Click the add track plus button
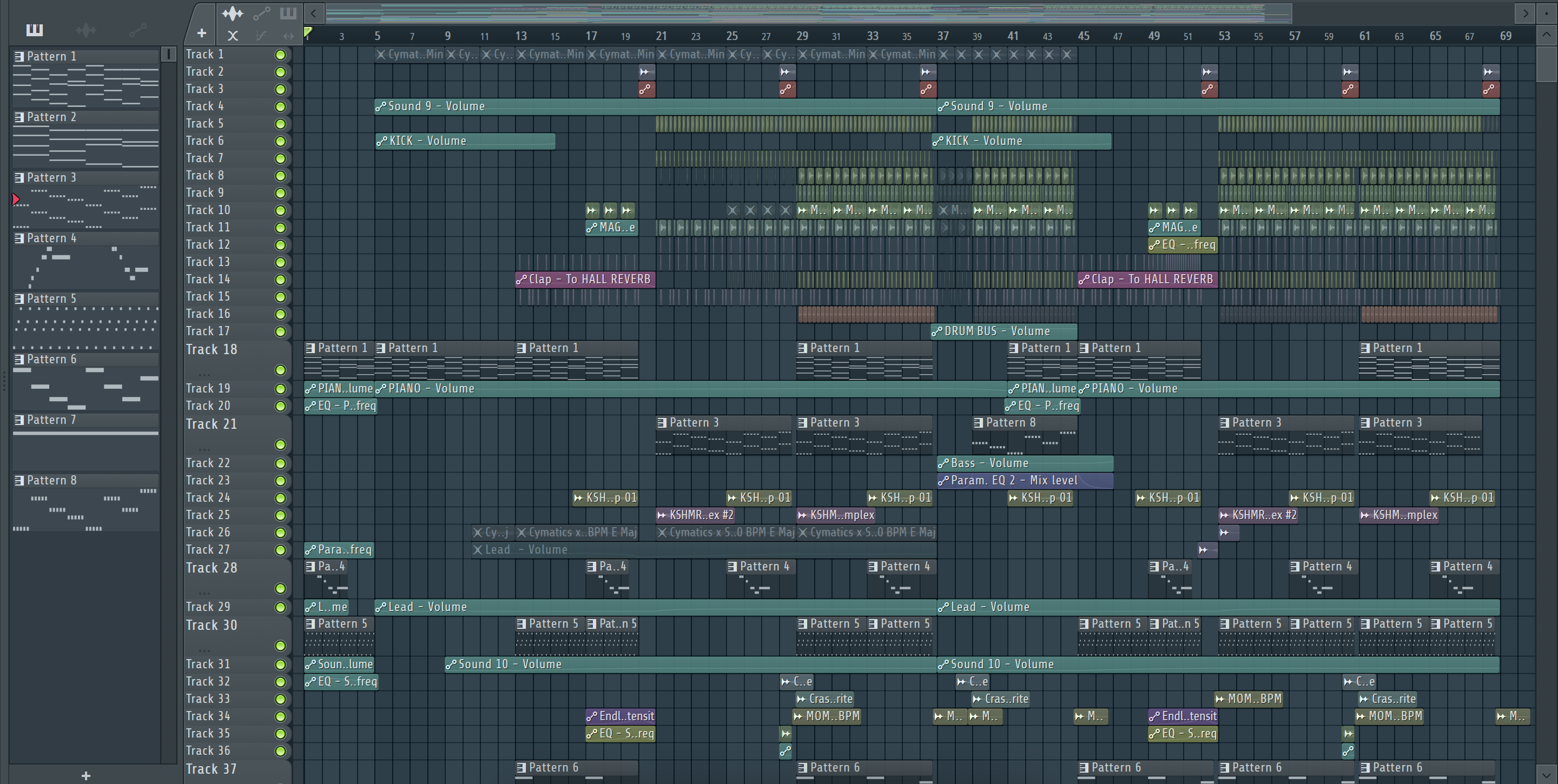 [x=202, y=34]
